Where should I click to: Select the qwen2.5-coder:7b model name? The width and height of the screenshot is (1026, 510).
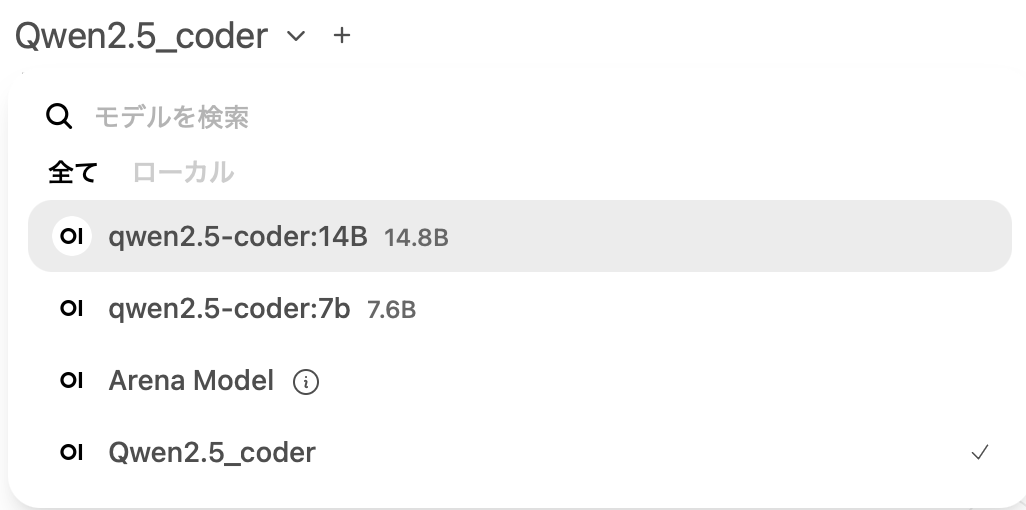229,309
